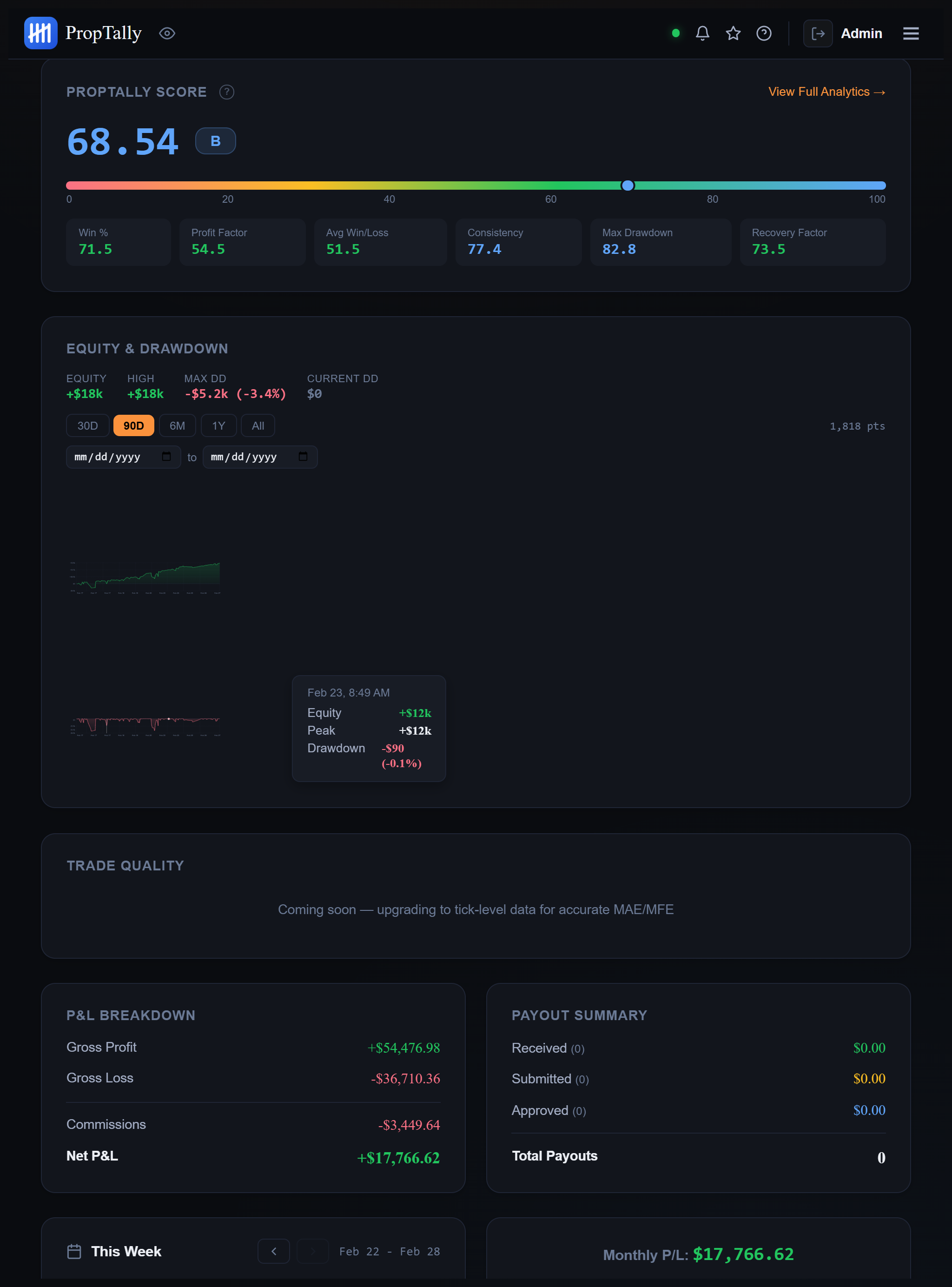952x1287 pixels.
Task: Click the green connection status dot
Action: point(675,33)
